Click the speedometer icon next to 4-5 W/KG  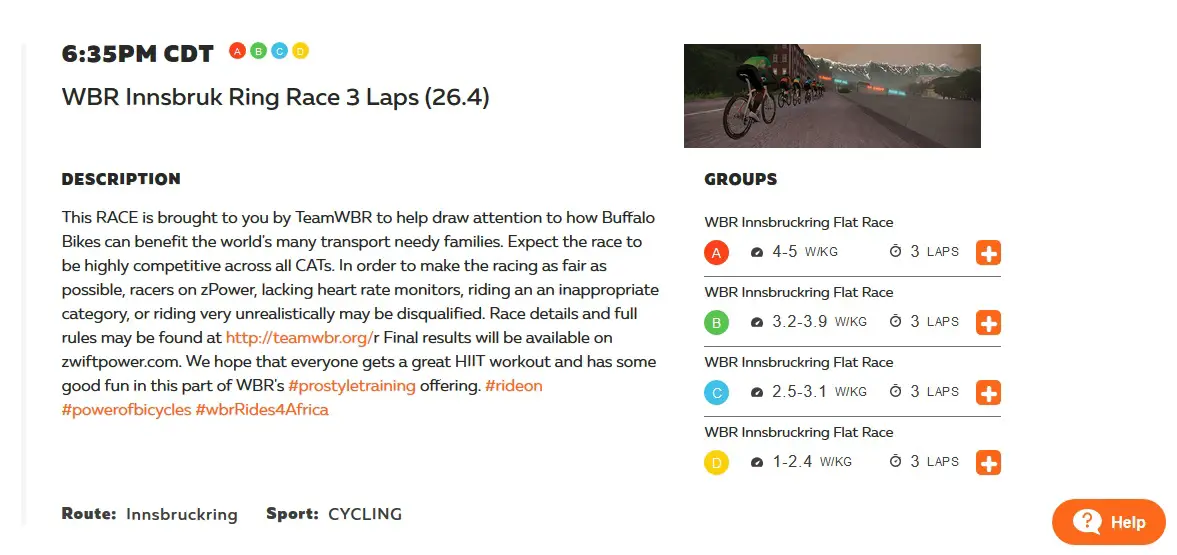click(x=757, y=252)
